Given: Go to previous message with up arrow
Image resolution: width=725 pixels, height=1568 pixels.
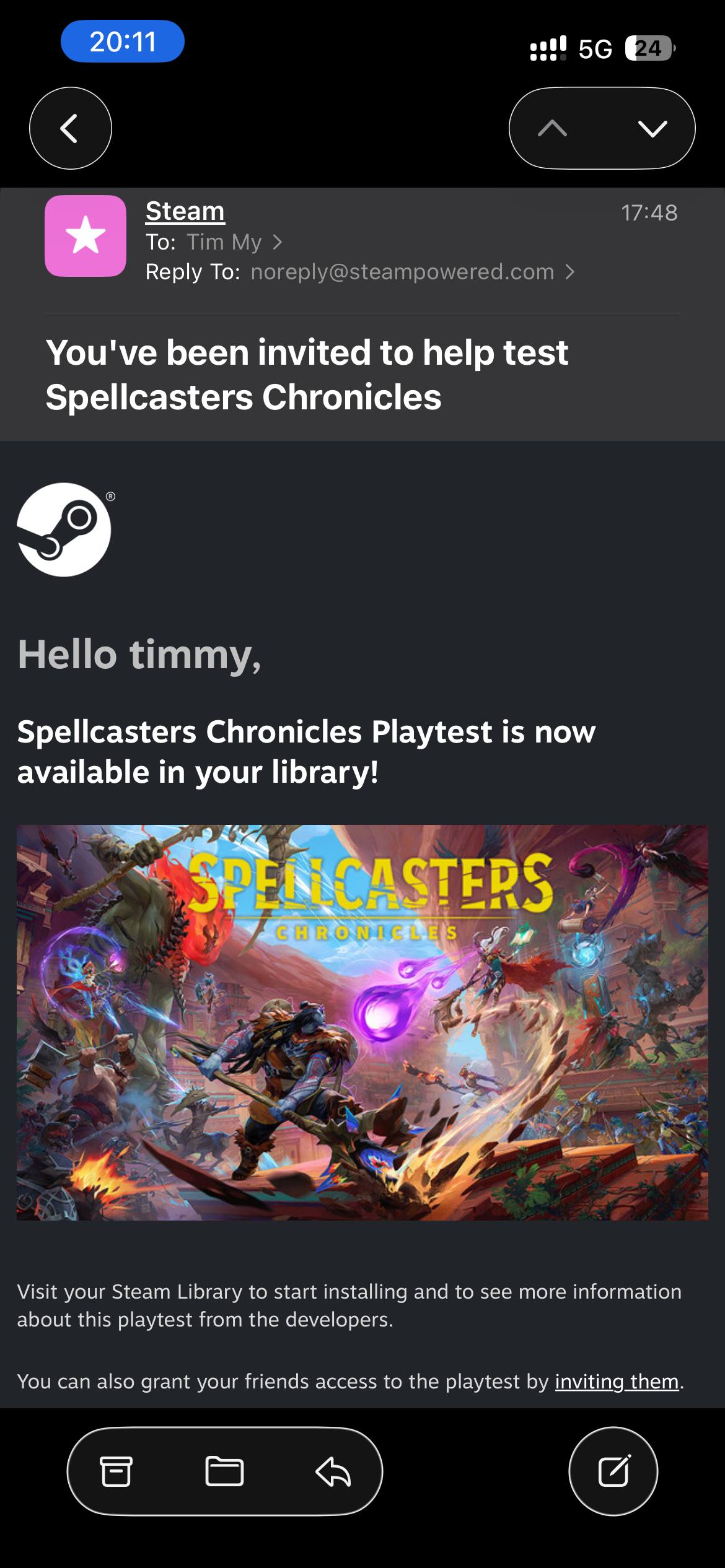Looking at the screenshot, I should (x=552, y=128).
